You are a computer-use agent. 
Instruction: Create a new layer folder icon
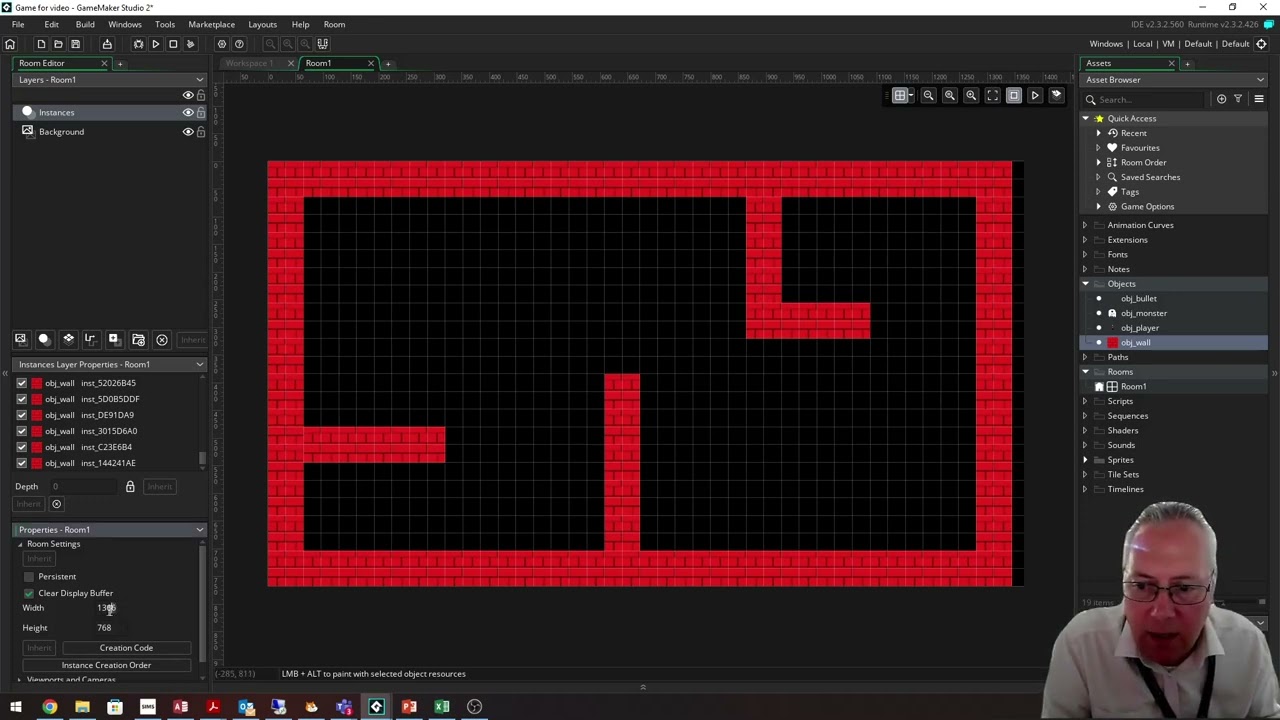coord(138,340)
